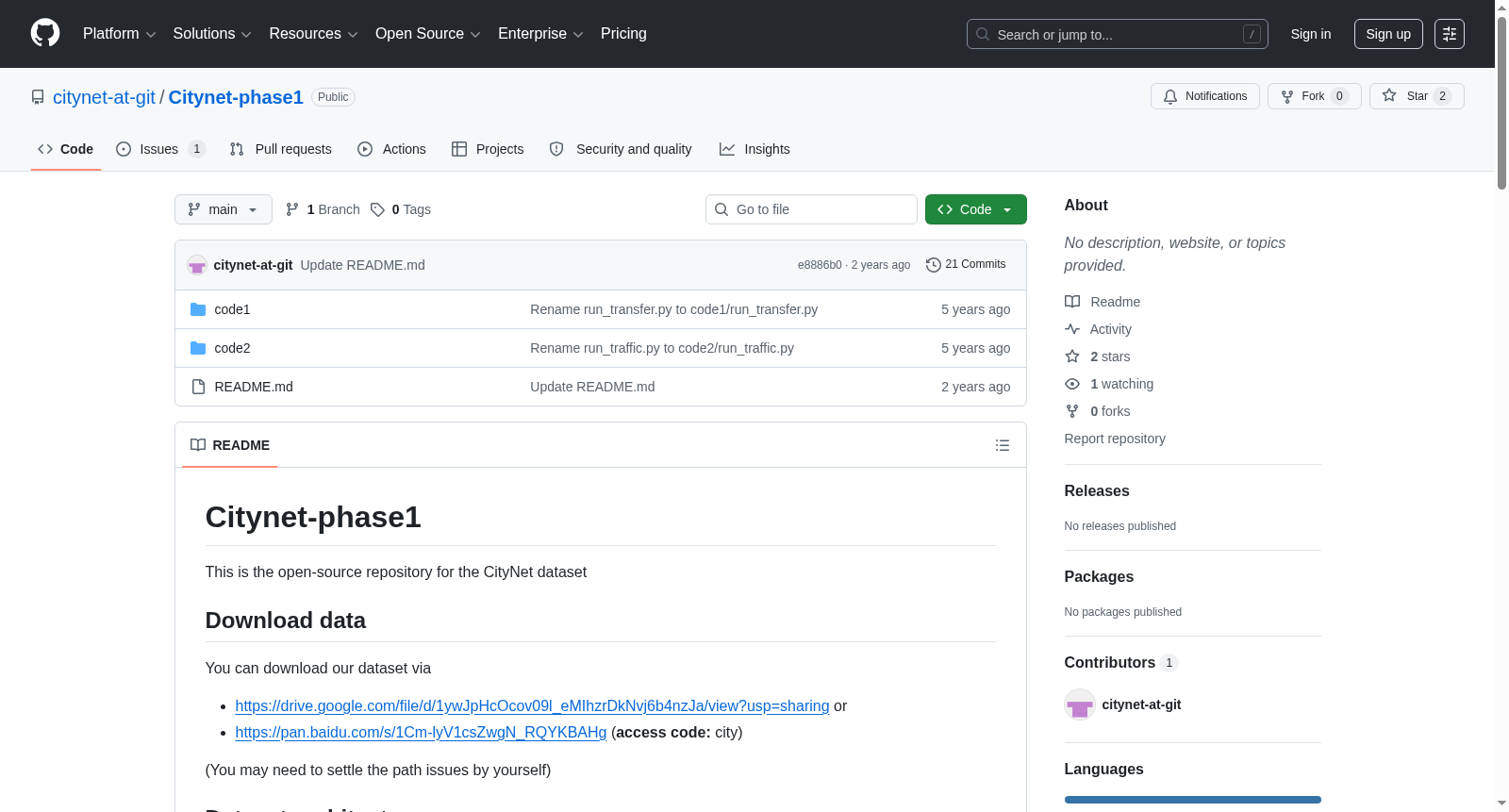Click the code2 folder icon

tap(198, 348)
